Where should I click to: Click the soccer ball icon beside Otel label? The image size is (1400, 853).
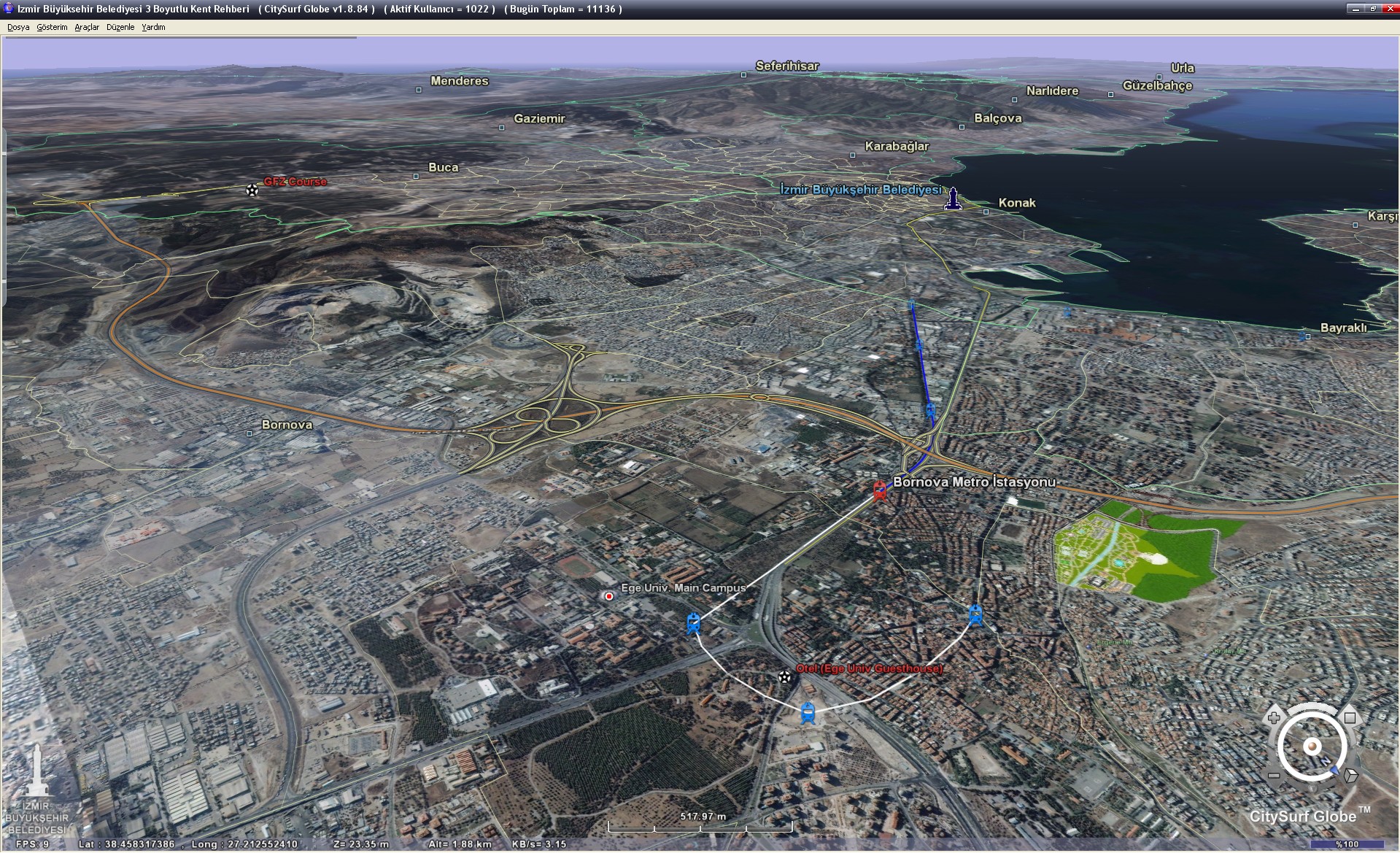click(784, 676)
